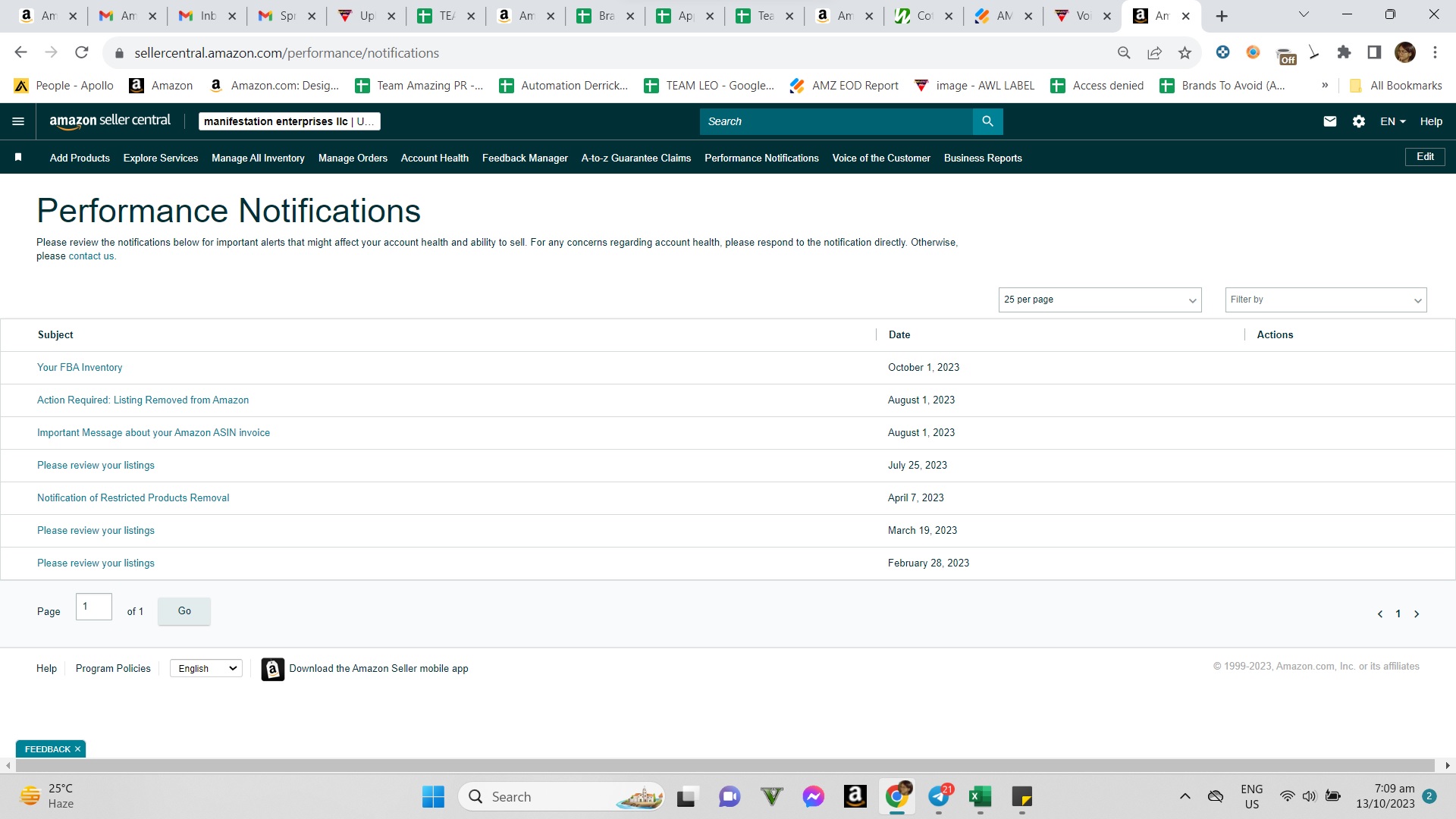The height and width of the screenshot is (819, 1456).
Task: Open Explore Services menu item
Action: coord(161,158)
